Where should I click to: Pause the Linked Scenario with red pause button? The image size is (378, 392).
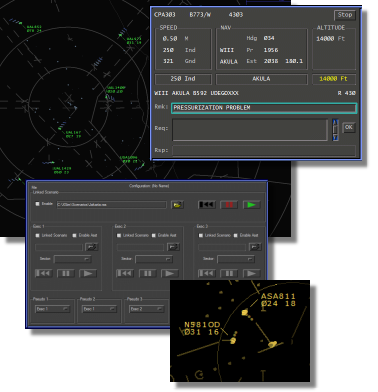coord(229,205)
